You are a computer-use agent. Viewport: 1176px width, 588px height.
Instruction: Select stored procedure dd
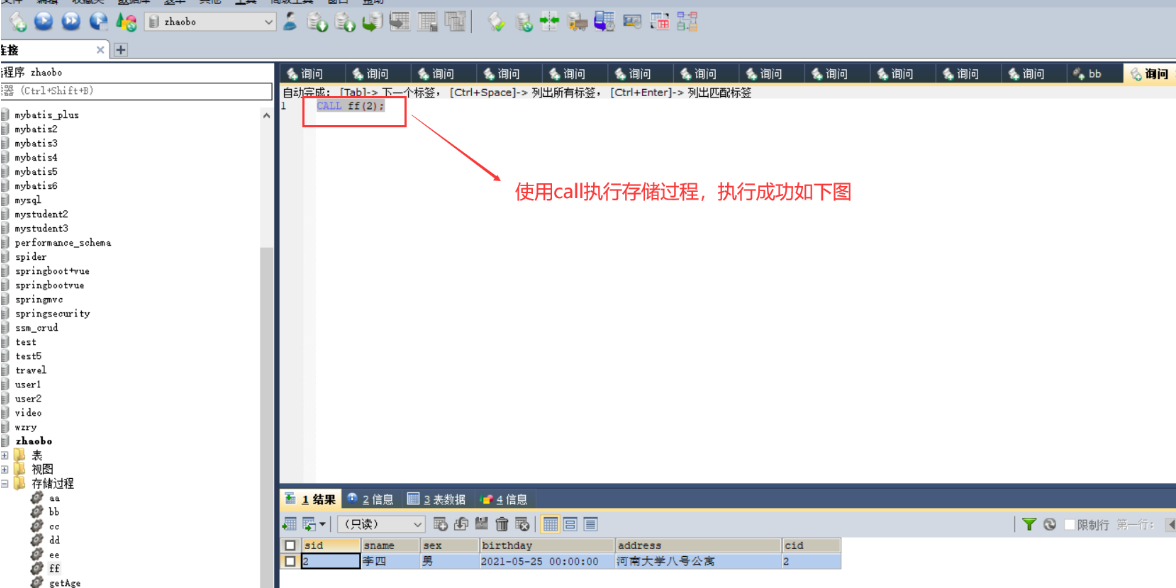click(54, 540)
